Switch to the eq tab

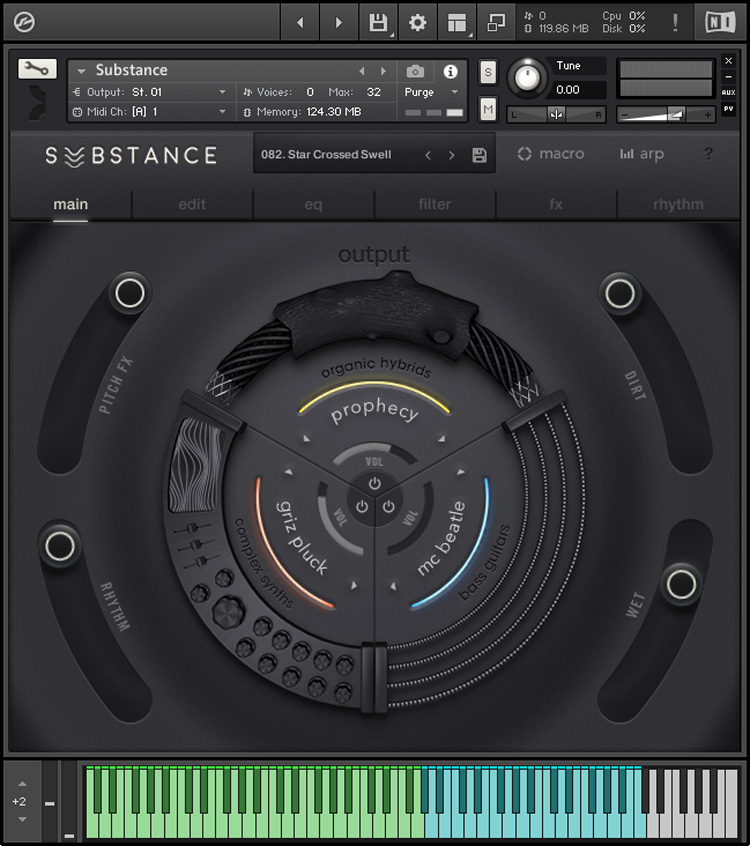point(313,204)
